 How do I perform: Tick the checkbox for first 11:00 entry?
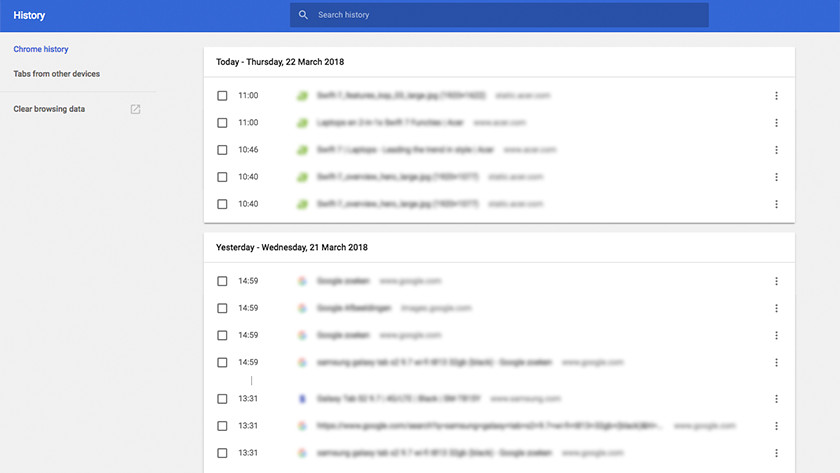tap(222, 96)
